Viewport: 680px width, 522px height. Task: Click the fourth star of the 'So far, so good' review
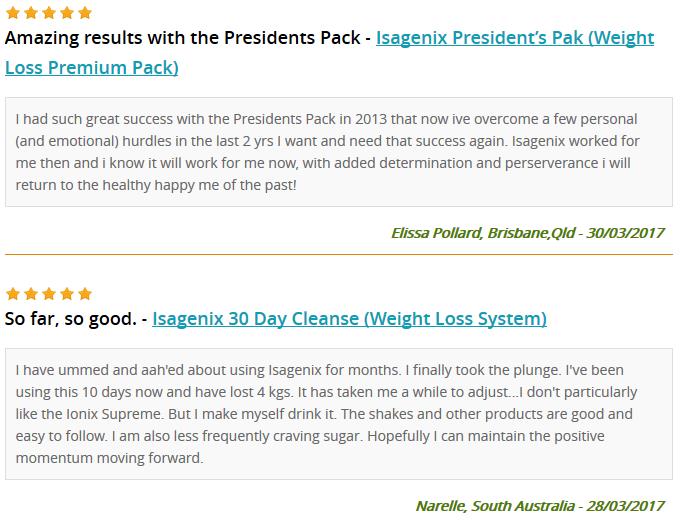[x=67, y=294]
